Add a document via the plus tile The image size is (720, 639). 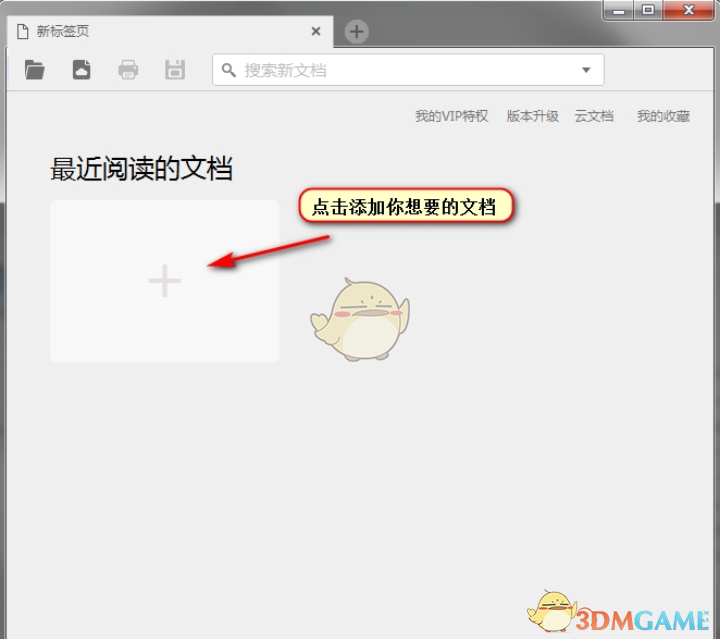(x=165, y=281)
